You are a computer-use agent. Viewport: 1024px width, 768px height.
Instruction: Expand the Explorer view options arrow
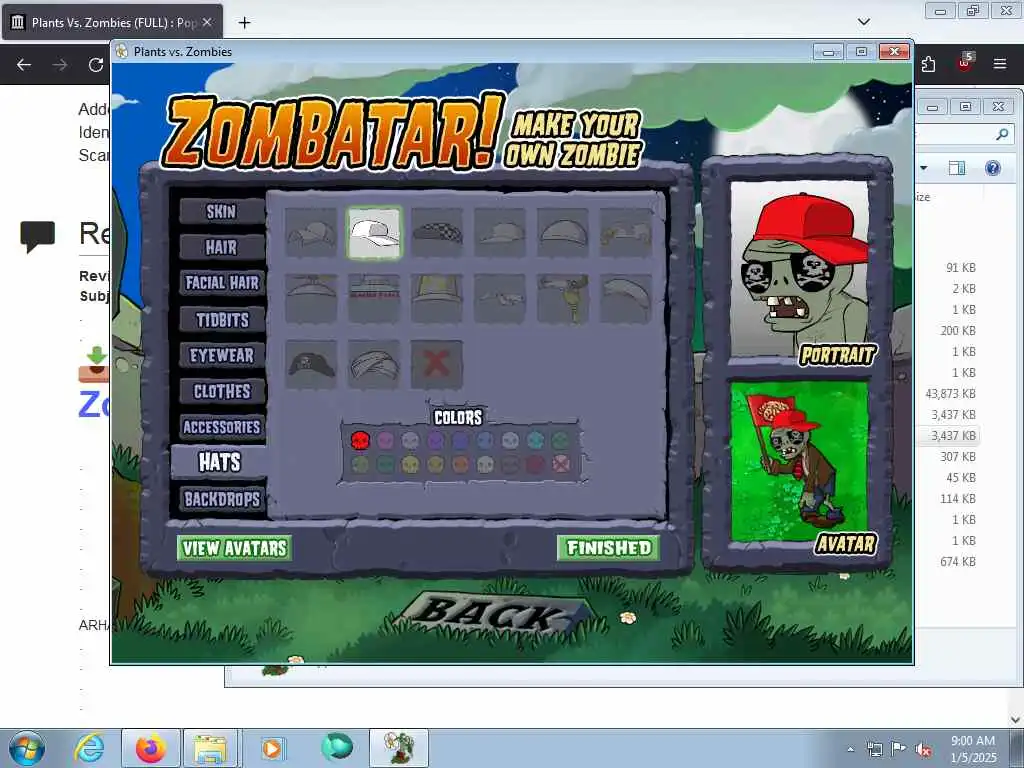pos(923,168)
